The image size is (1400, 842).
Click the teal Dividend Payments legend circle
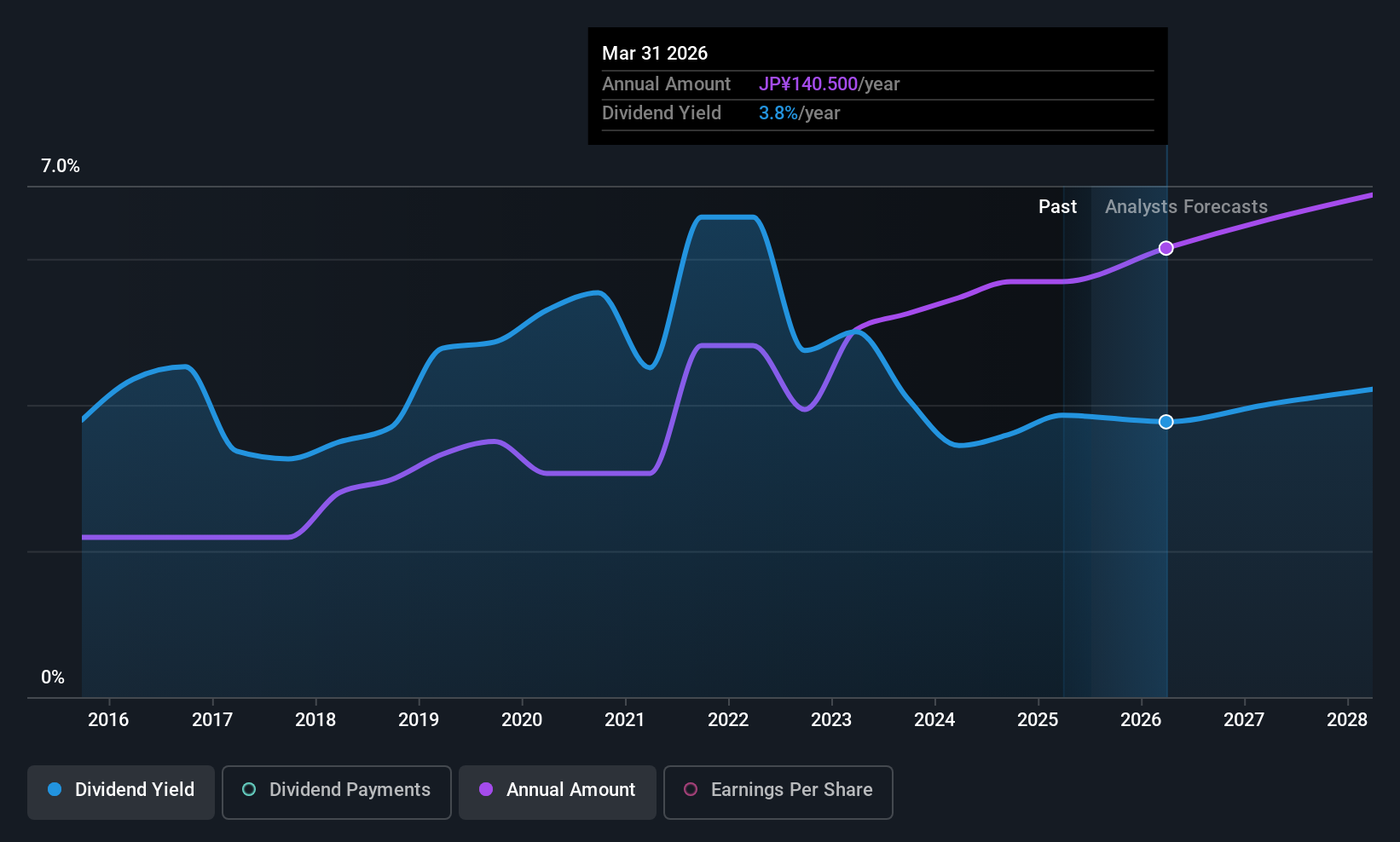[249, 789]
